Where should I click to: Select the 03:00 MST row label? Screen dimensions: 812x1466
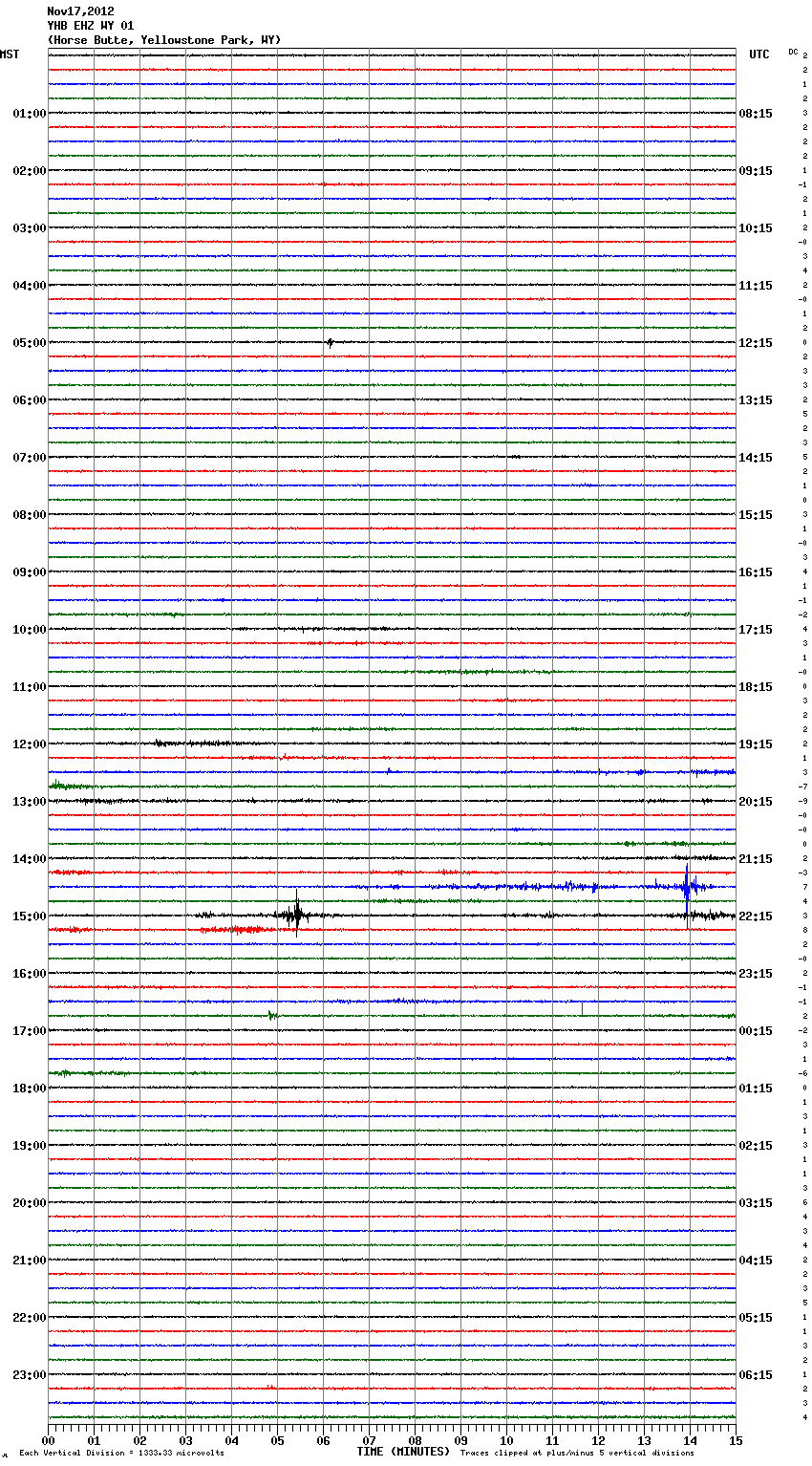point(30,228)
